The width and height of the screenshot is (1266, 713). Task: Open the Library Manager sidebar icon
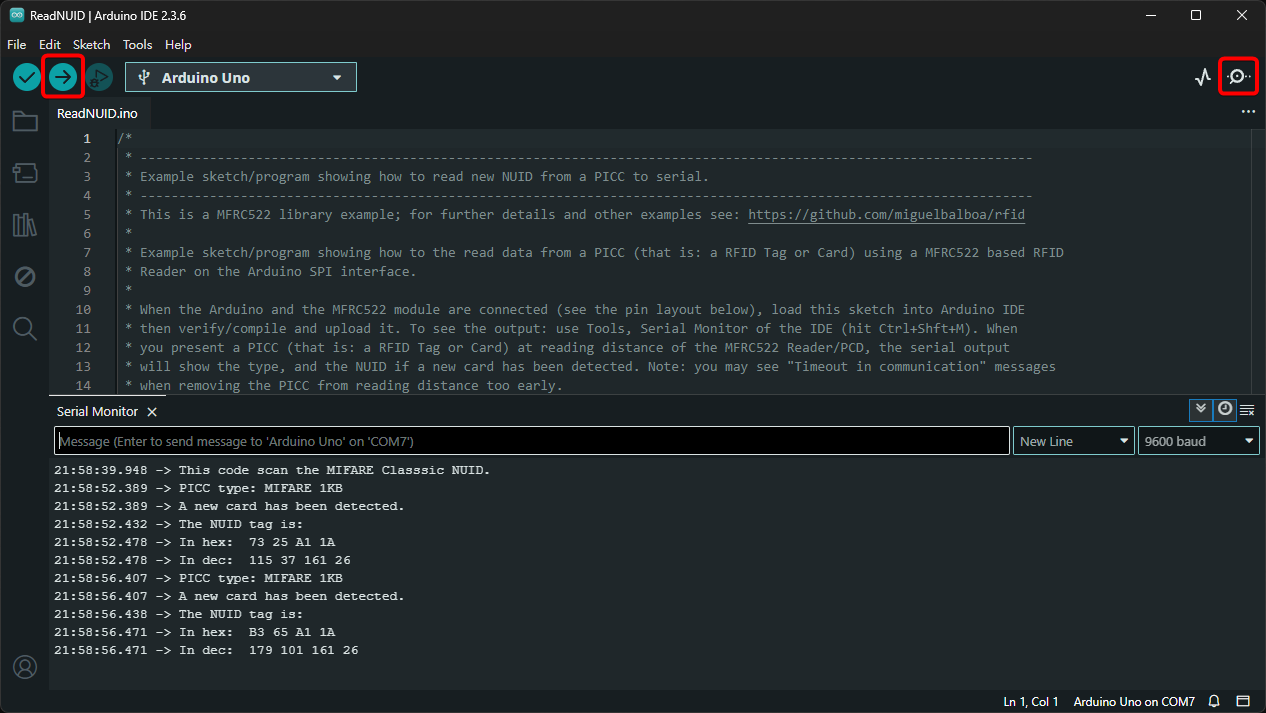click(25, 225)
